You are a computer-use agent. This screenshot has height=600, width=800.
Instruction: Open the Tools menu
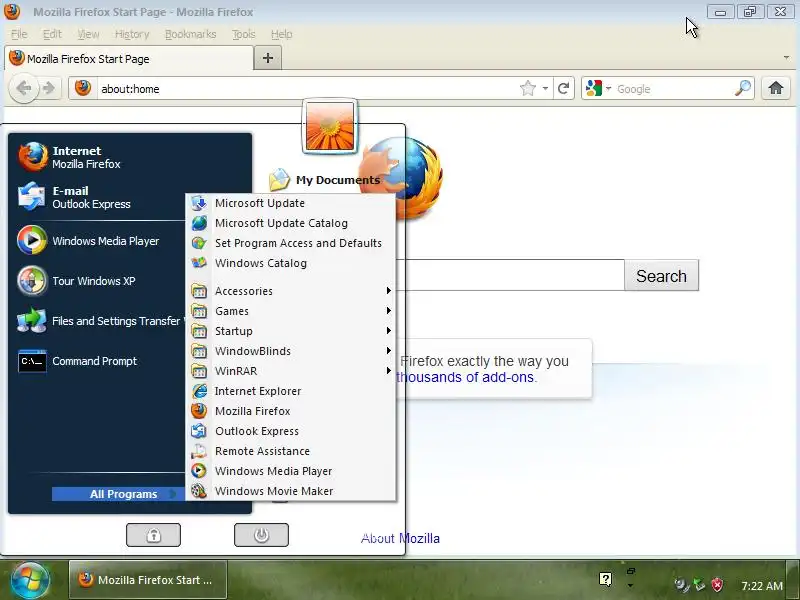click(243, 34)
